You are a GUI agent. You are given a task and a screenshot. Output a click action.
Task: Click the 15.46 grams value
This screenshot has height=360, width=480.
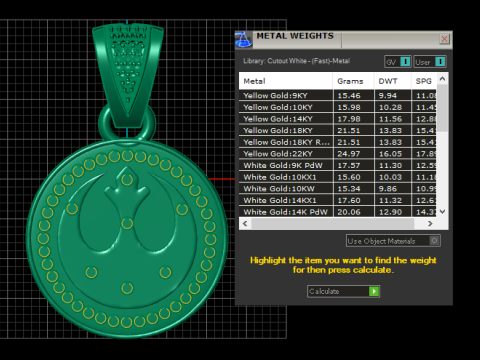[349, 96]
